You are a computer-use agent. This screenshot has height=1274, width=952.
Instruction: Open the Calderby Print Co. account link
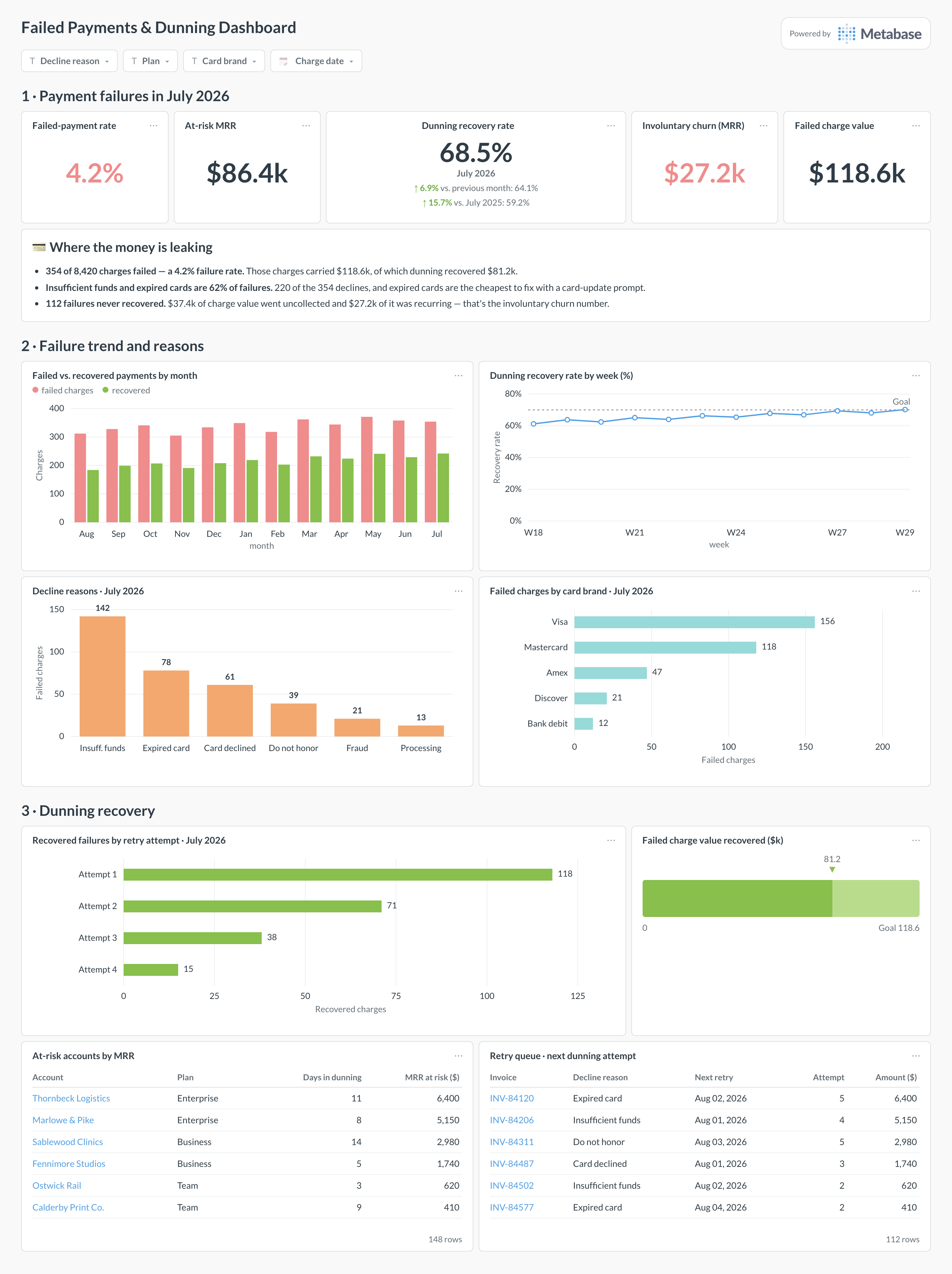point(68,1208)
